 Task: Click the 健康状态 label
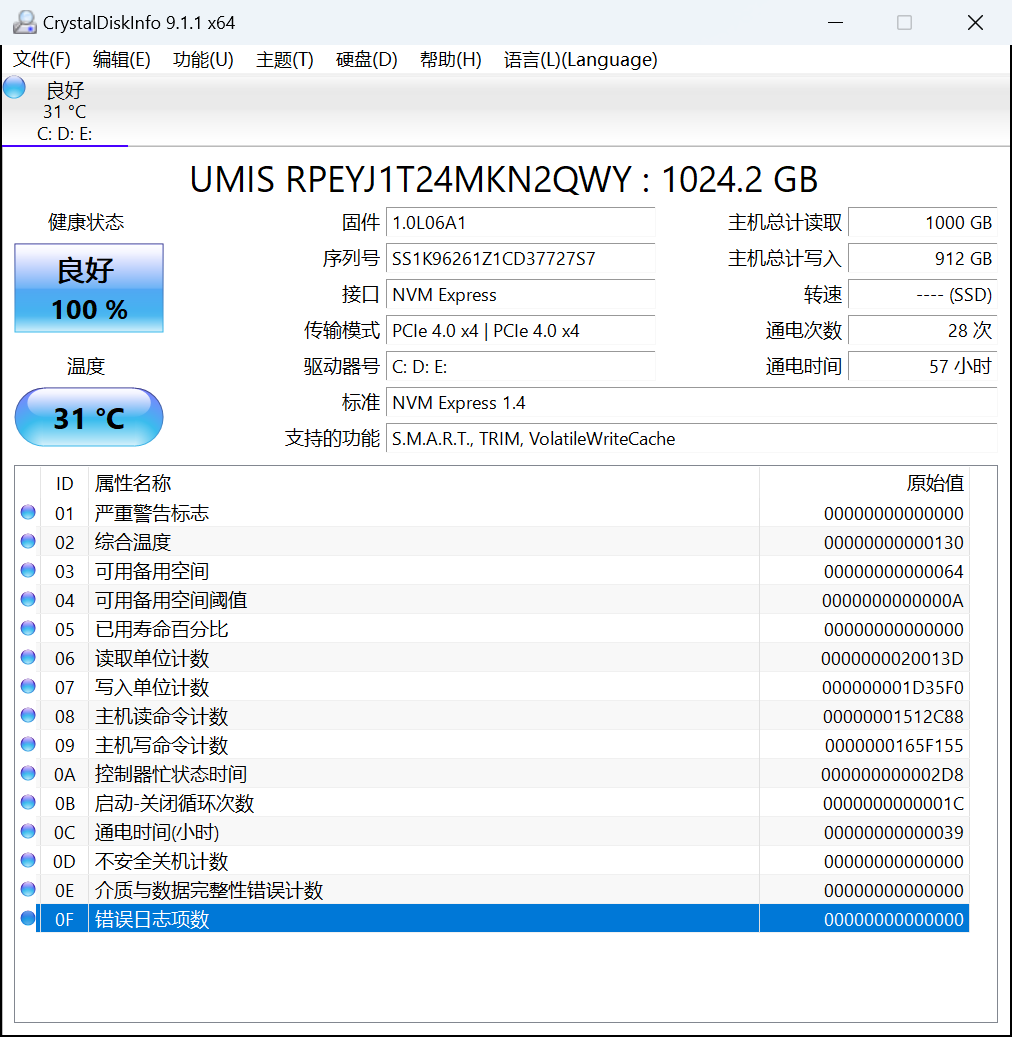86,222
